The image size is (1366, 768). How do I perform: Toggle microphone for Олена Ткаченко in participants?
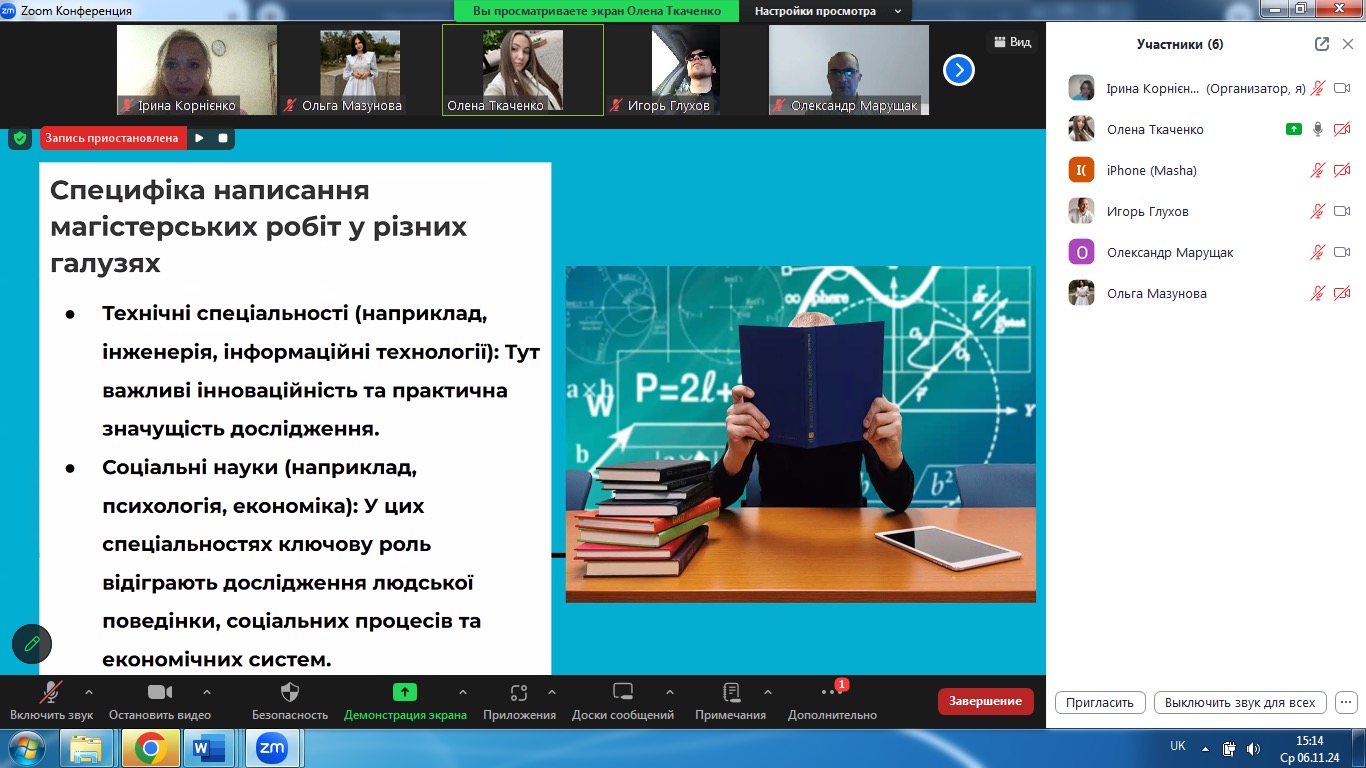tap(1318, 129)
